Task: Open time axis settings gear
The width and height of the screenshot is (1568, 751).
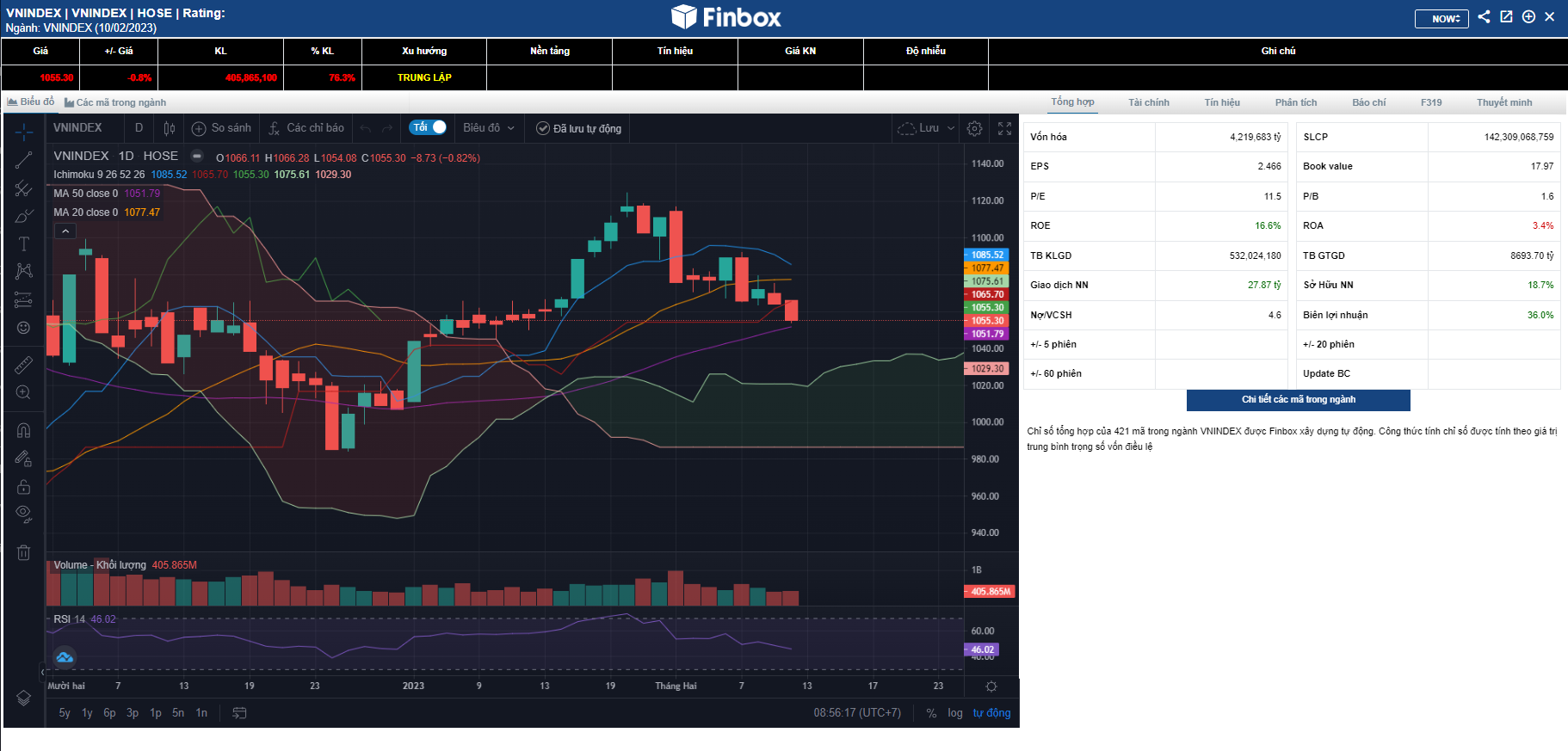Action: (x=991, y=686)
